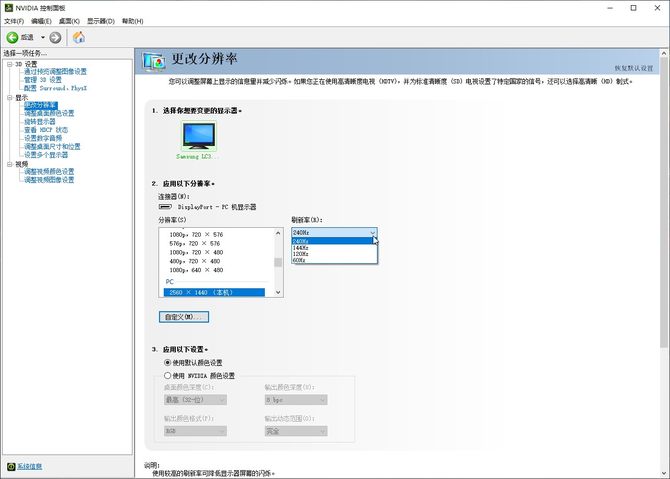
Task: Click the Home icon in toolbar
Action: point(78,37)
